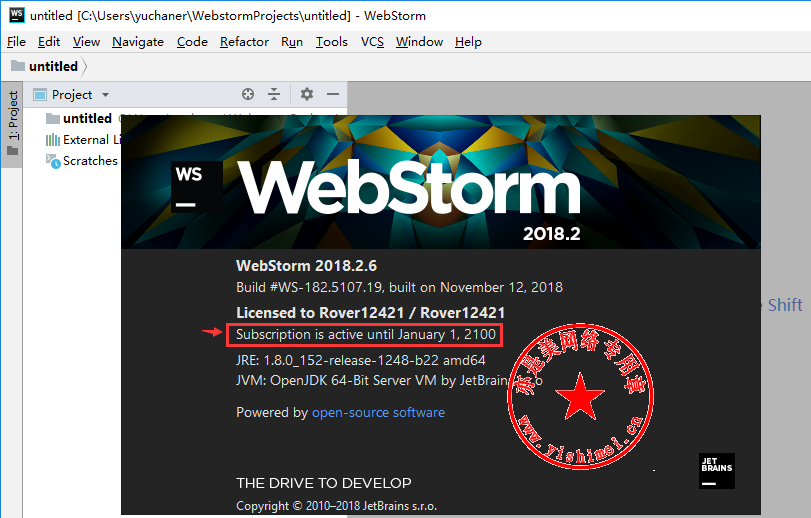Click the WS logo in the splash banner
This screenshot has height=518, width=811.
197,187
